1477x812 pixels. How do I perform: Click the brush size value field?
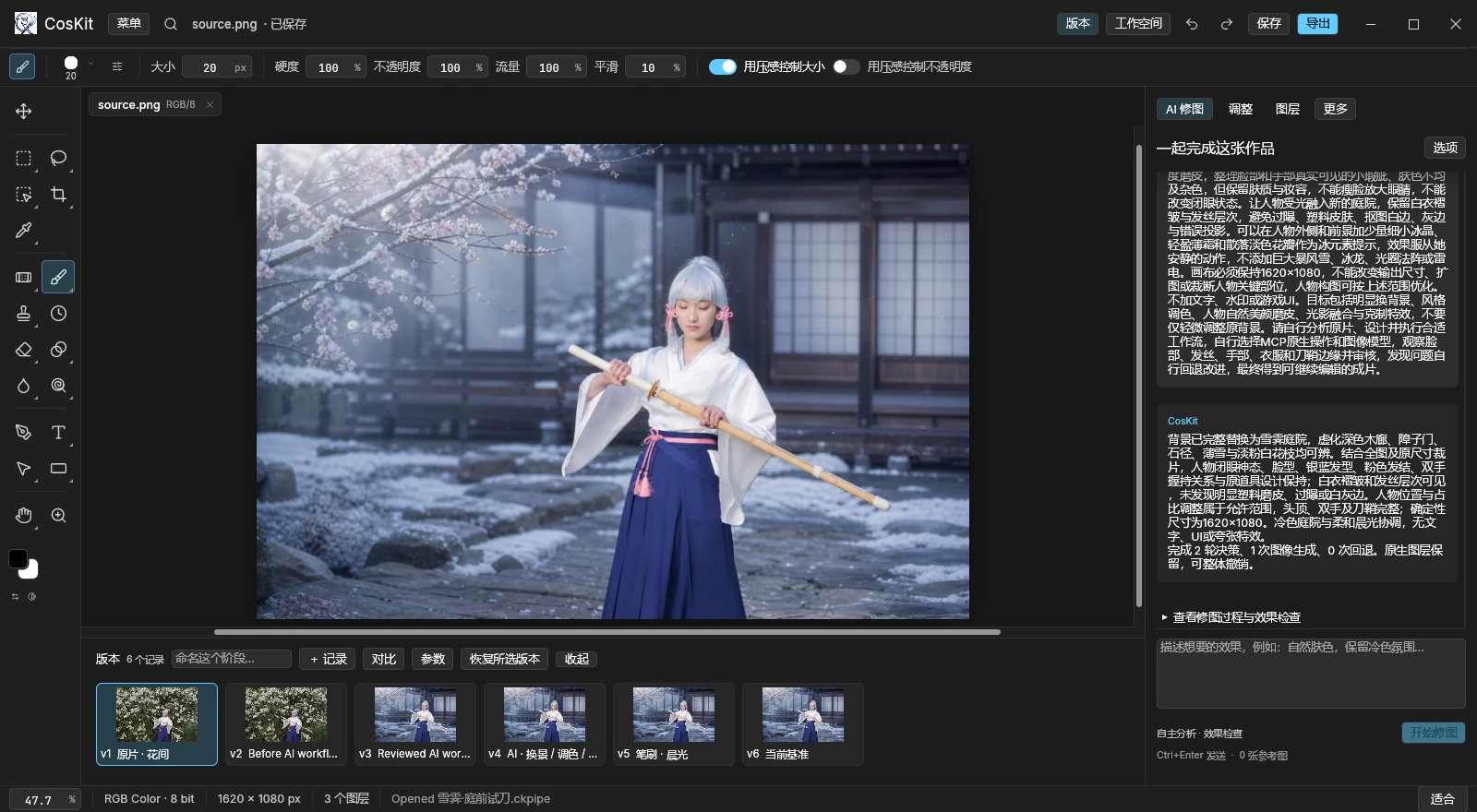(x=216, y=67)
